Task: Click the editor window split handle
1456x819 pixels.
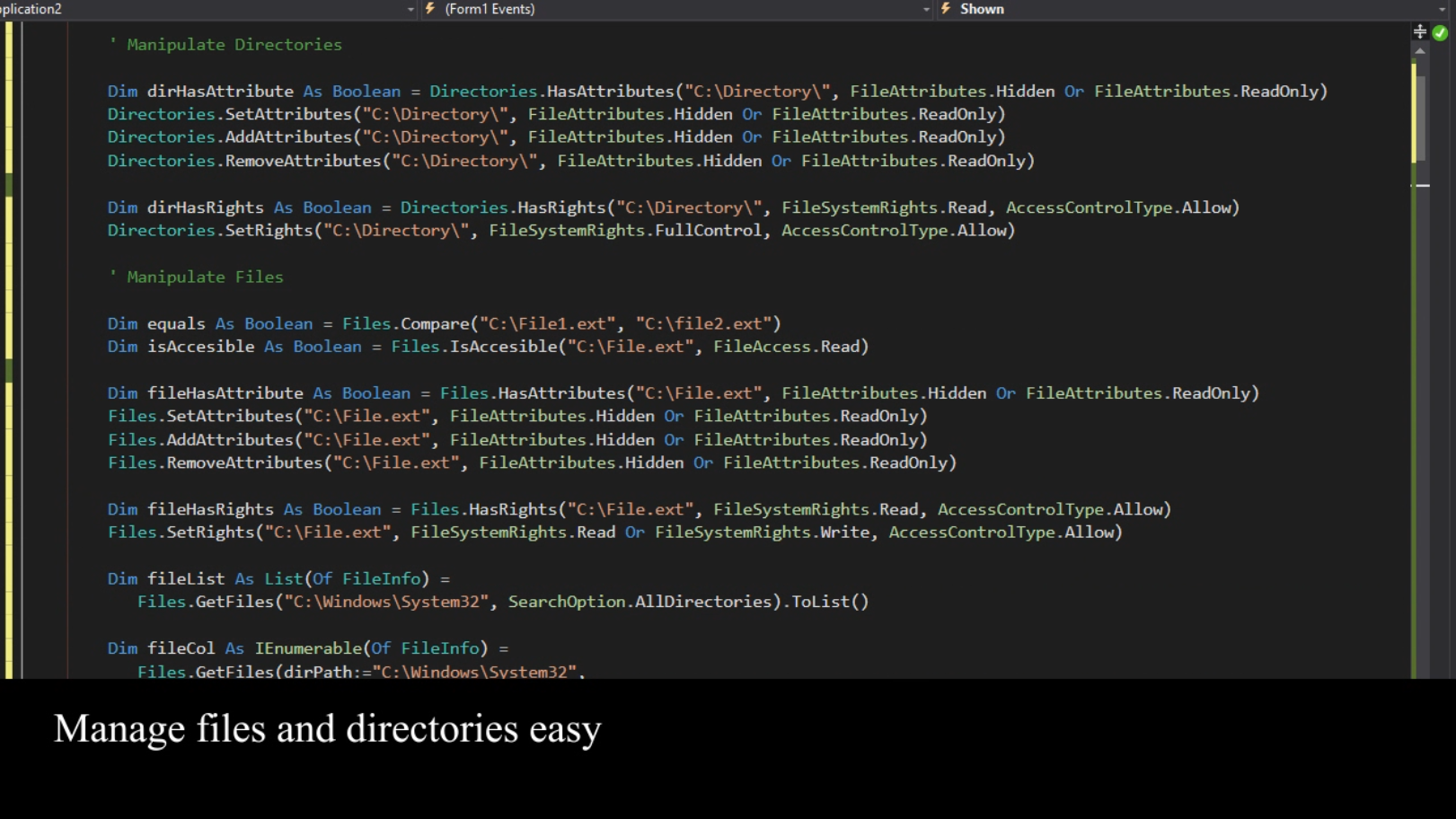Action: [1420, 31]
